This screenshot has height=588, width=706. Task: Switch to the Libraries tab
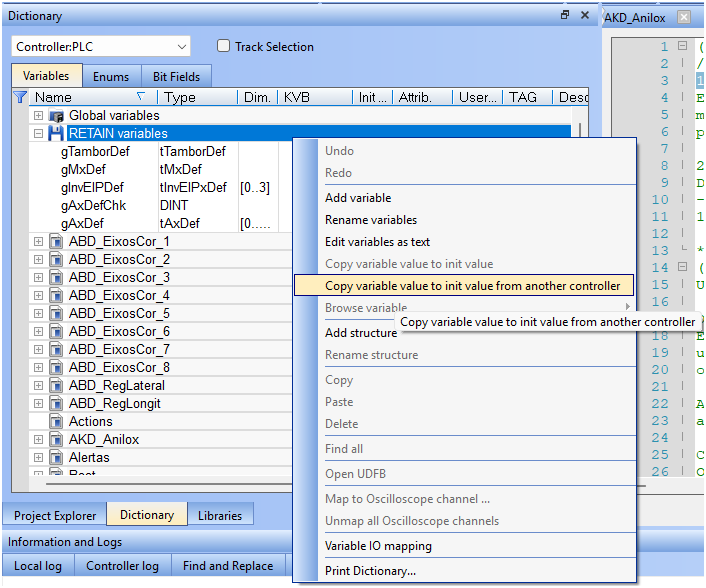(x=220, y=515)
